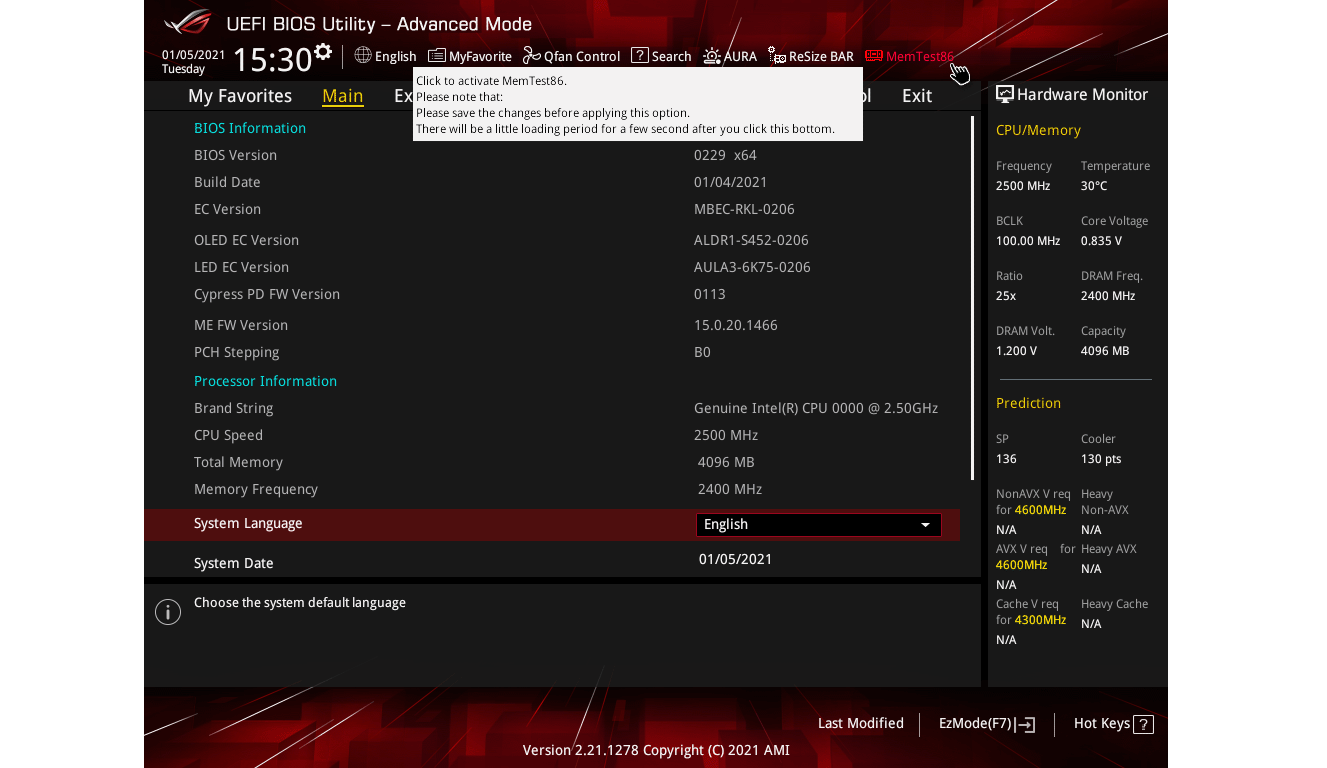
Task: Click the gear icon beside the clock
Action: [323, 52]
